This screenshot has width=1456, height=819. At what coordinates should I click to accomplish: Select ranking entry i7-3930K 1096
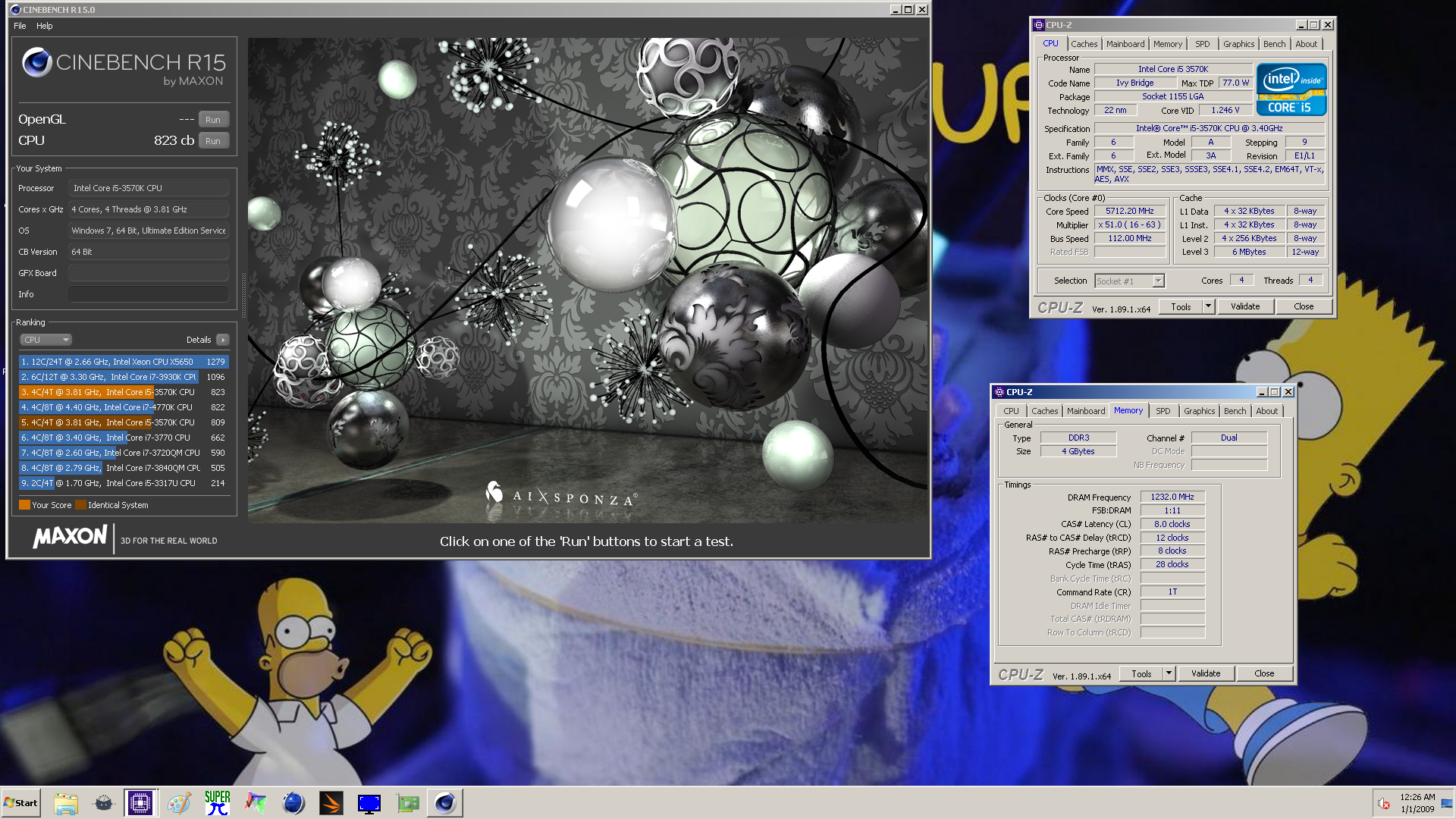click(x=124, y=377)
